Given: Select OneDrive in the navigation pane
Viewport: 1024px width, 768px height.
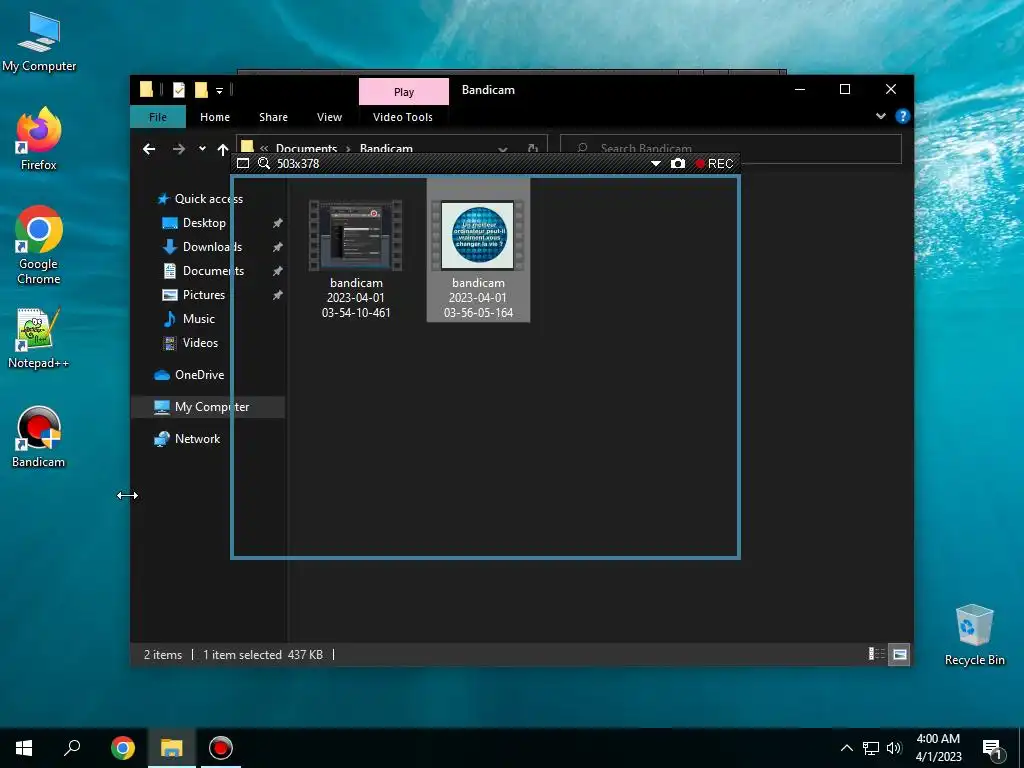Looking at the screenshot, I should [x=199, y=375].
